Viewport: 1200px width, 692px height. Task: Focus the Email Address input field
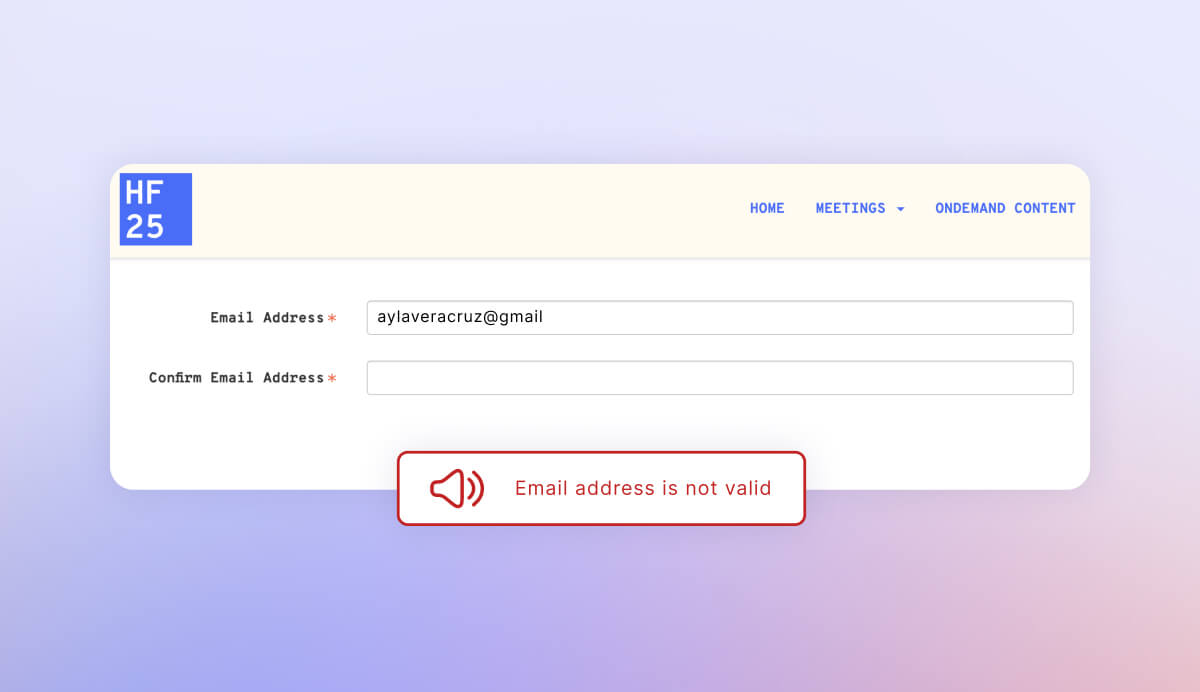(800, 318)
